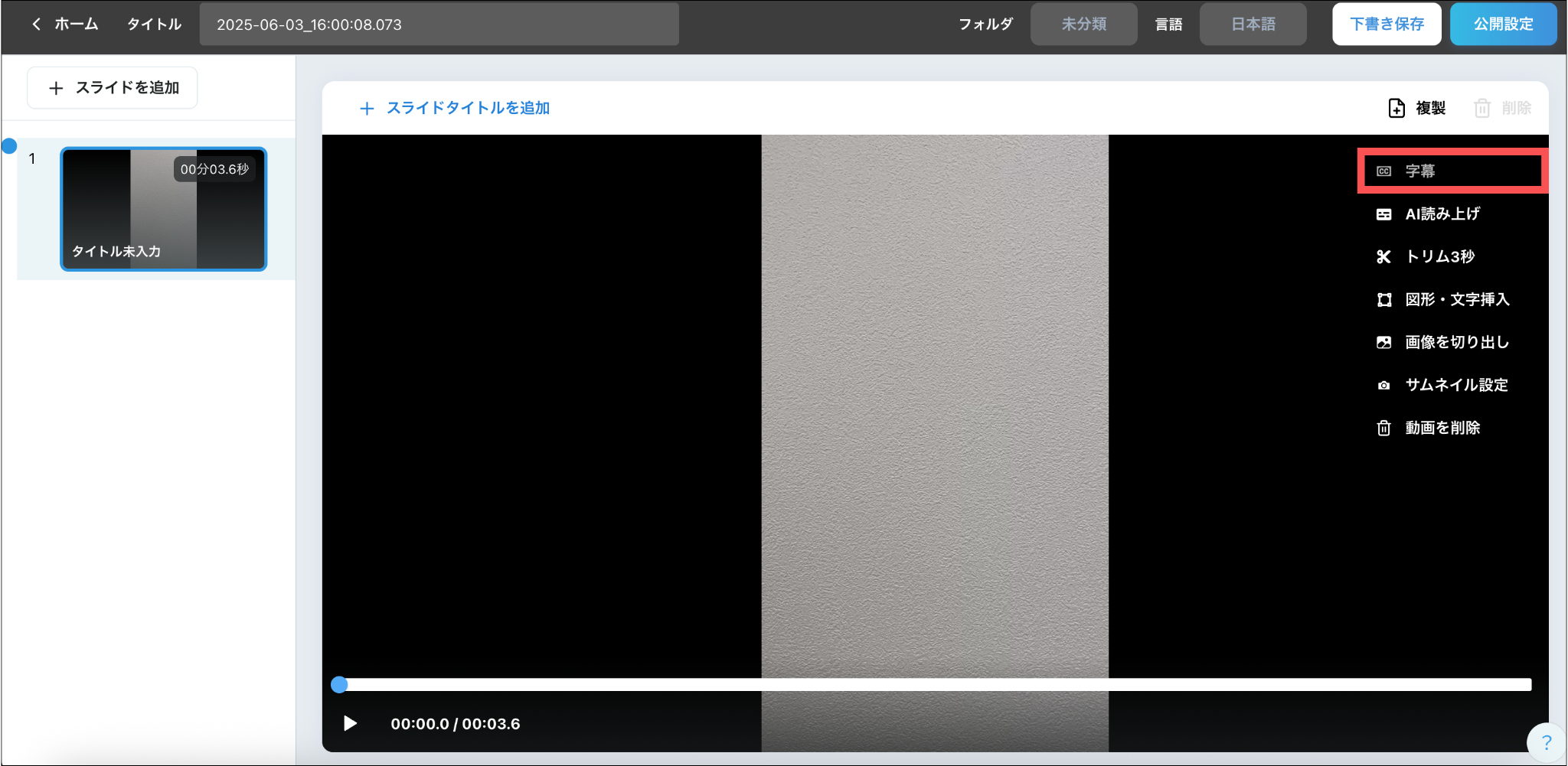
Task: Click the 削除 text in slide header
Action: [1516, 108]
